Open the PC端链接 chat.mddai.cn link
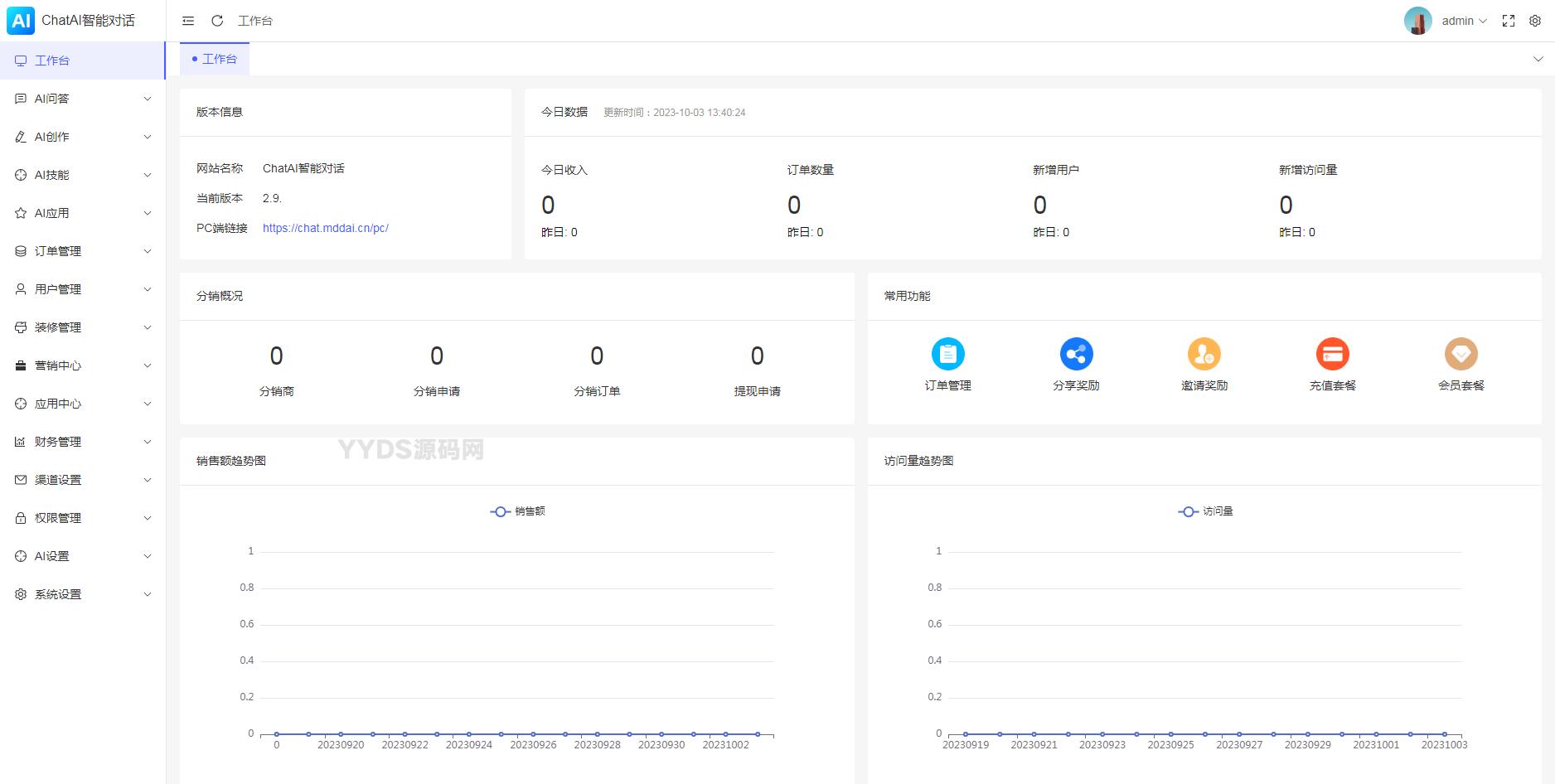This screenshot has width=1555, height=784. [325, 228]
